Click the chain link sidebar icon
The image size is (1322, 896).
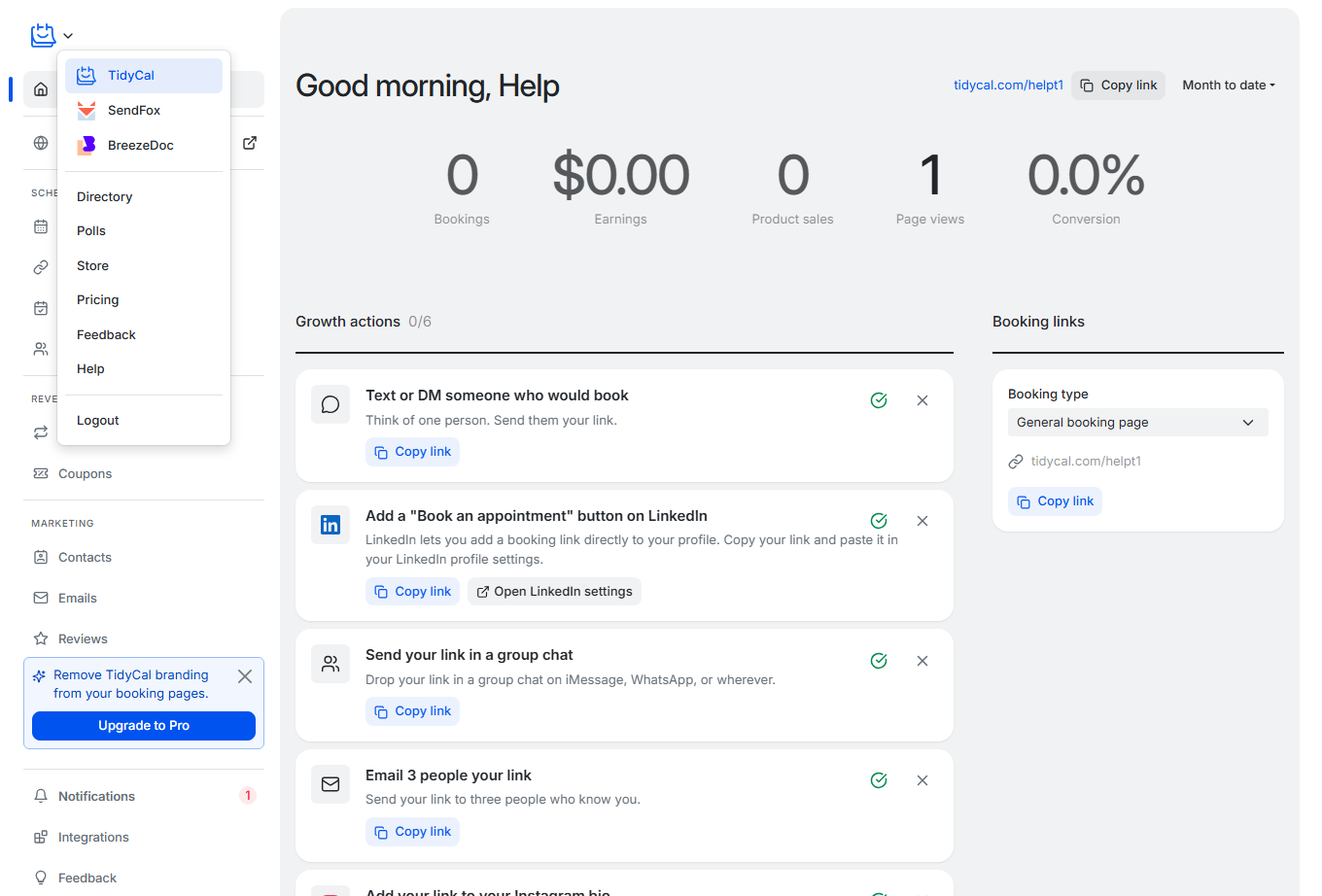[x=41, y=266]
